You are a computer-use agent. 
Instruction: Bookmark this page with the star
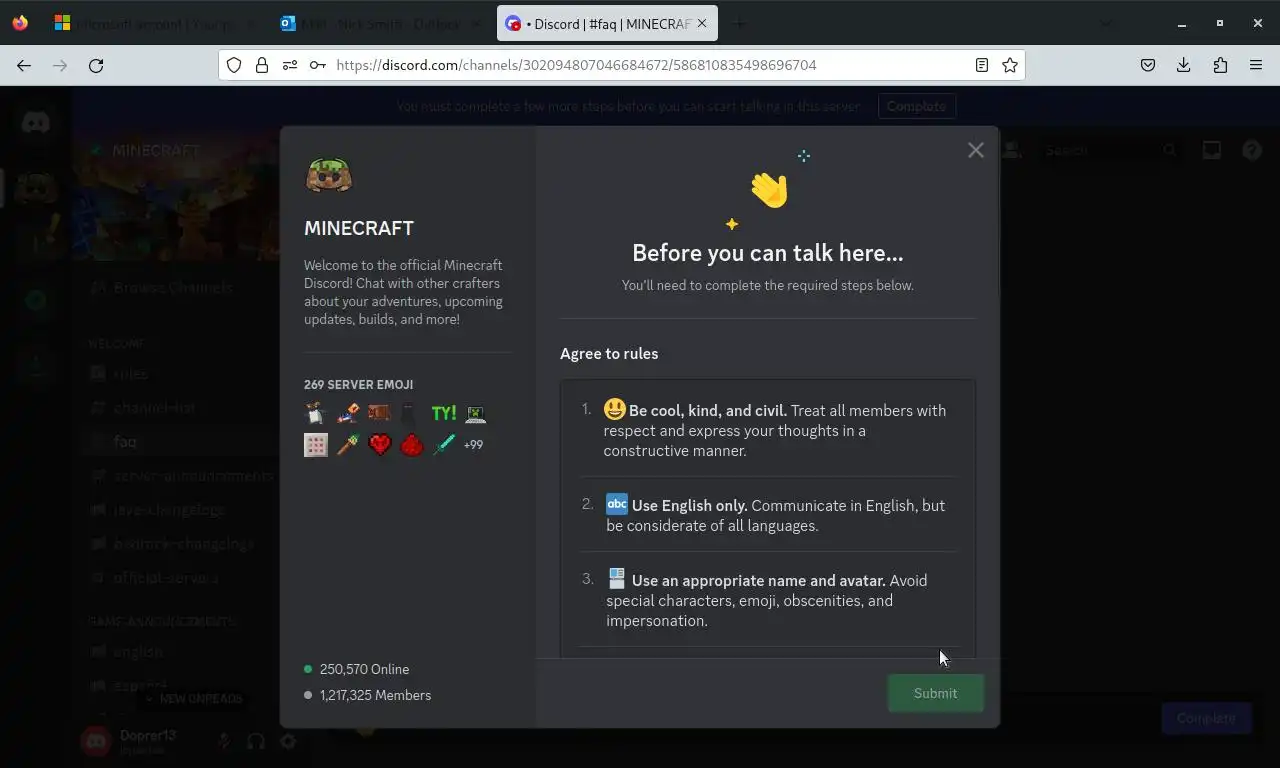(1010, 65)
